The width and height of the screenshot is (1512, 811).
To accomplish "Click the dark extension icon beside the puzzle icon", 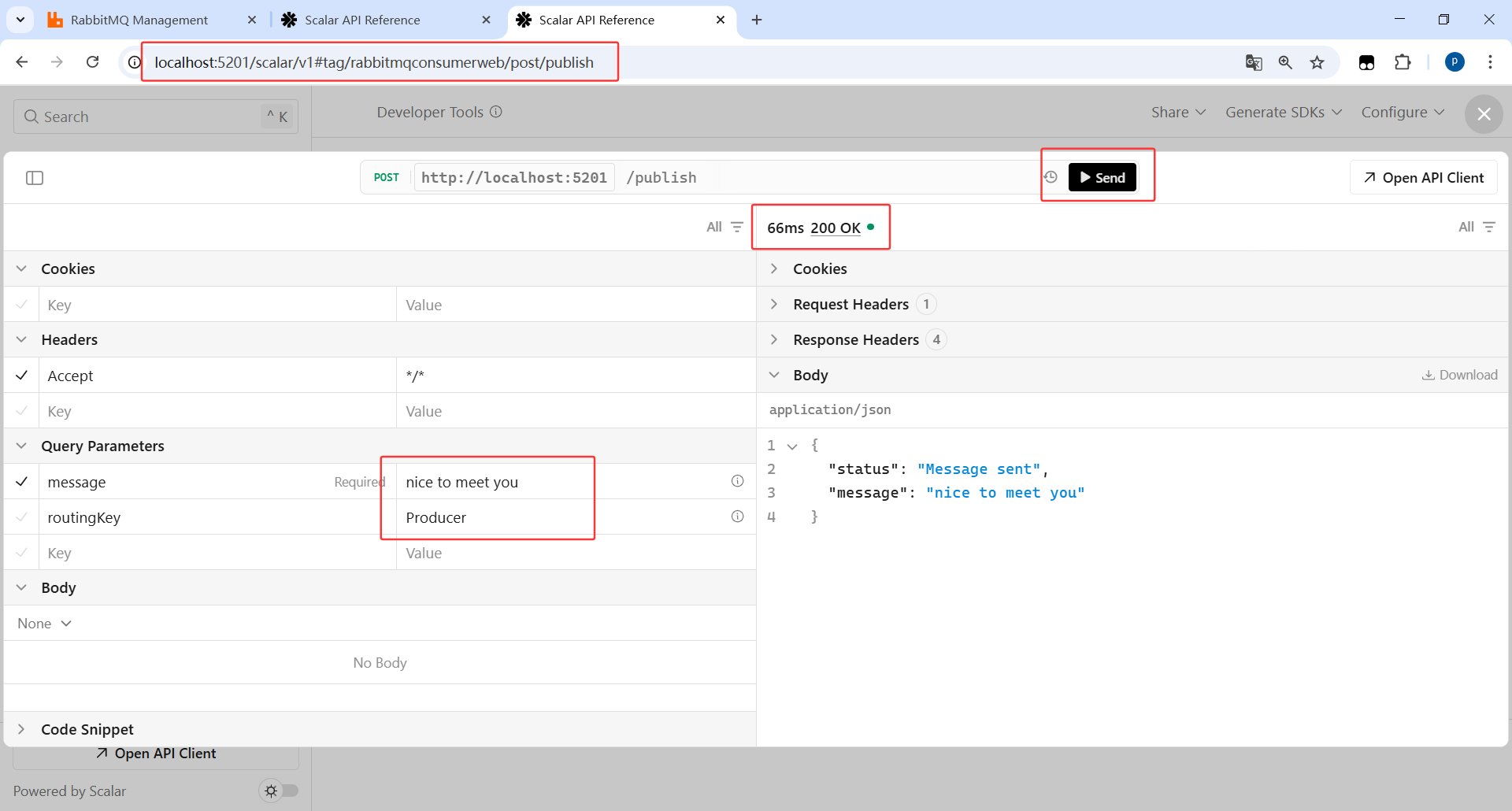I will click(1366, 62).
